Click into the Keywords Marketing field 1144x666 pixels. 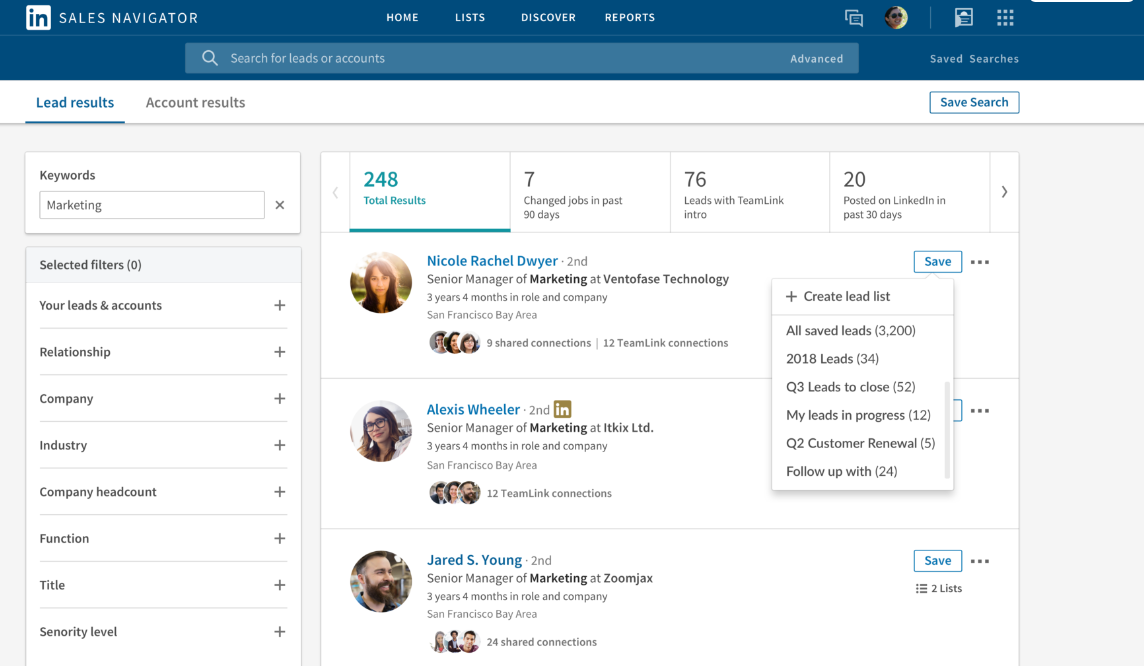coord(152,205)
